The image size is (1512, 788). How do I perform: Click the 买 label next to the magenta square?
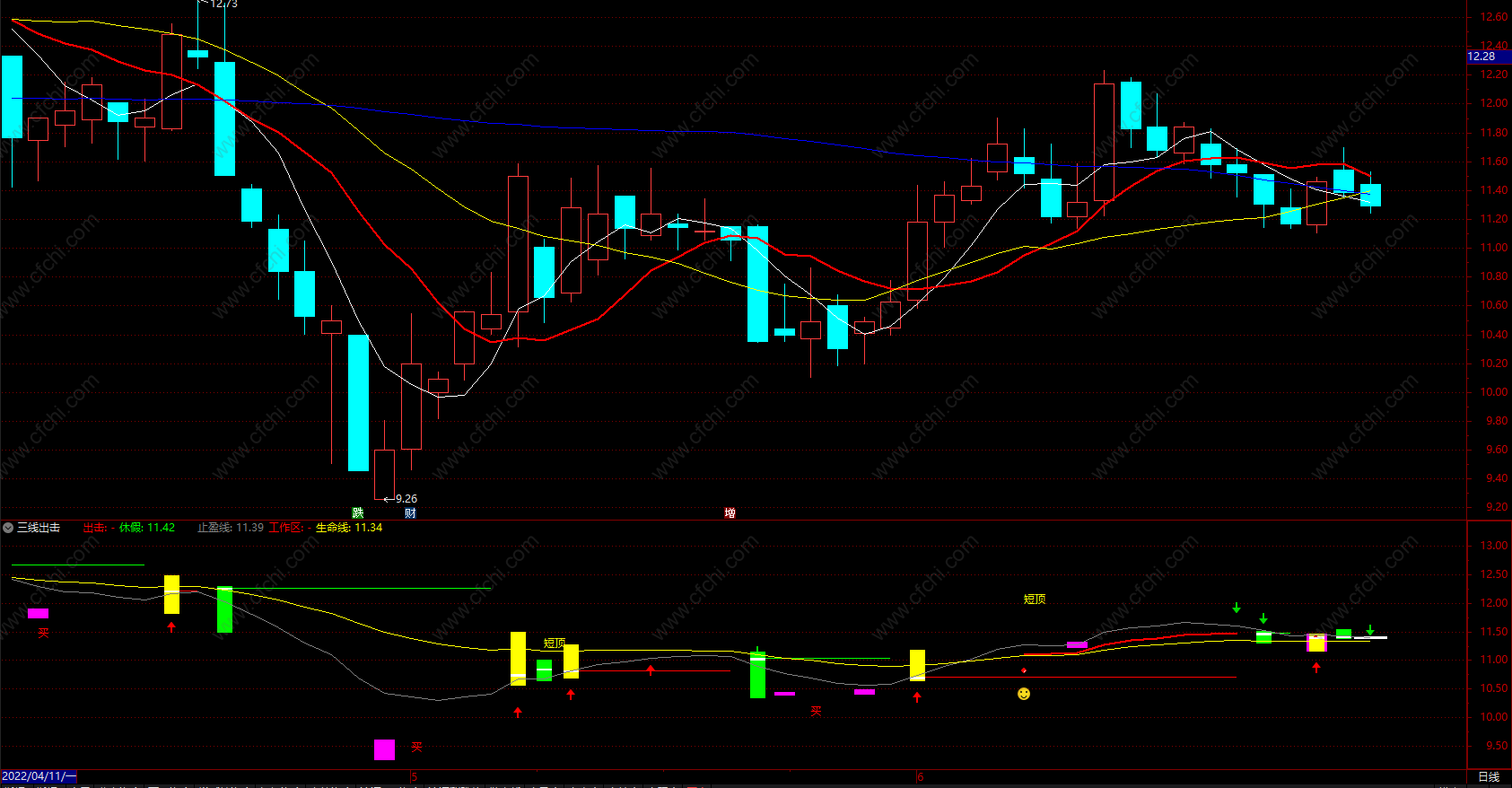point(416,747)
